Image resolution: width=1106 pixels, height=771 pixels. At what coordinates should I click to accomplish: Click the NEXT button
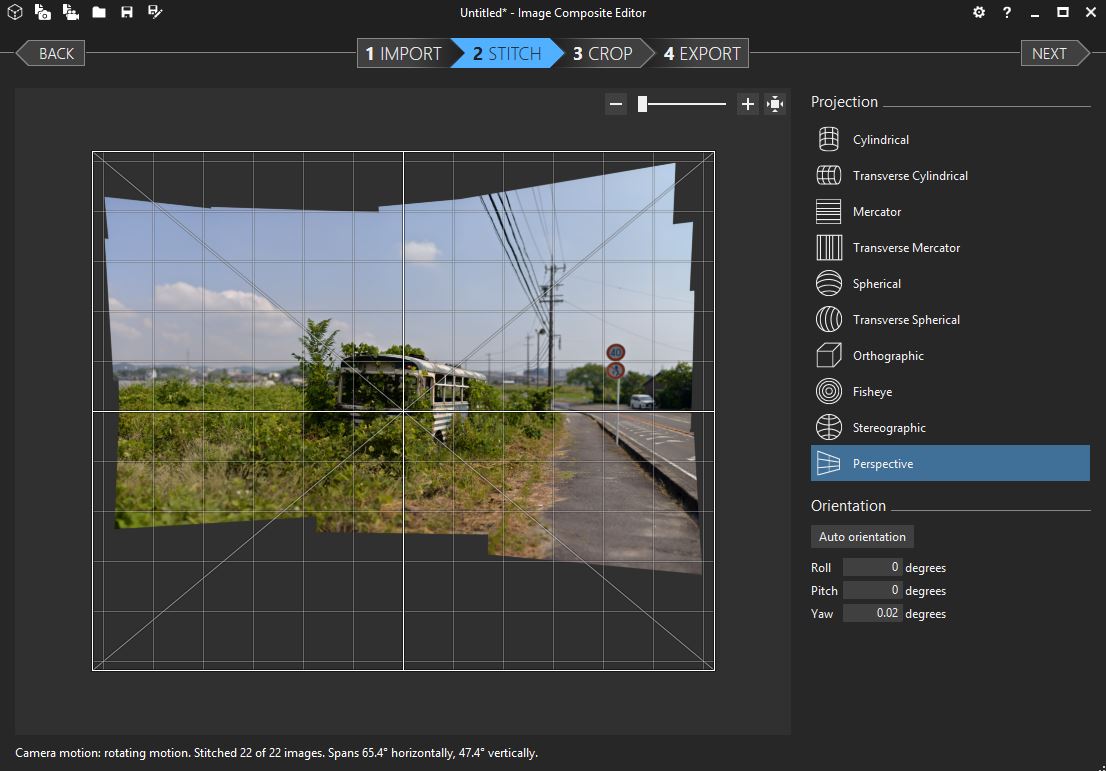point(1055,54)
